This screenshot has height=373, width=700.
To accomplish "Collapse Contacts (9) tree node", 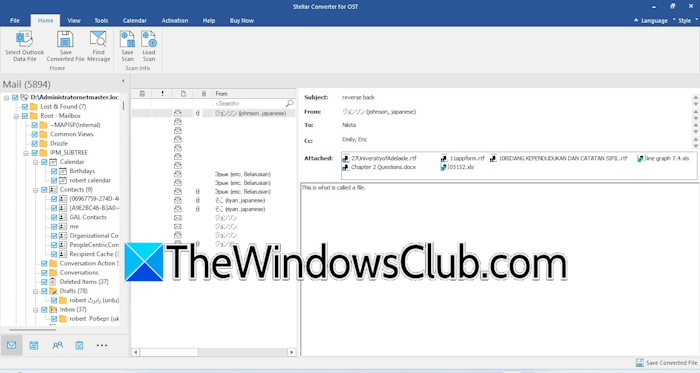I will [36, 190].
